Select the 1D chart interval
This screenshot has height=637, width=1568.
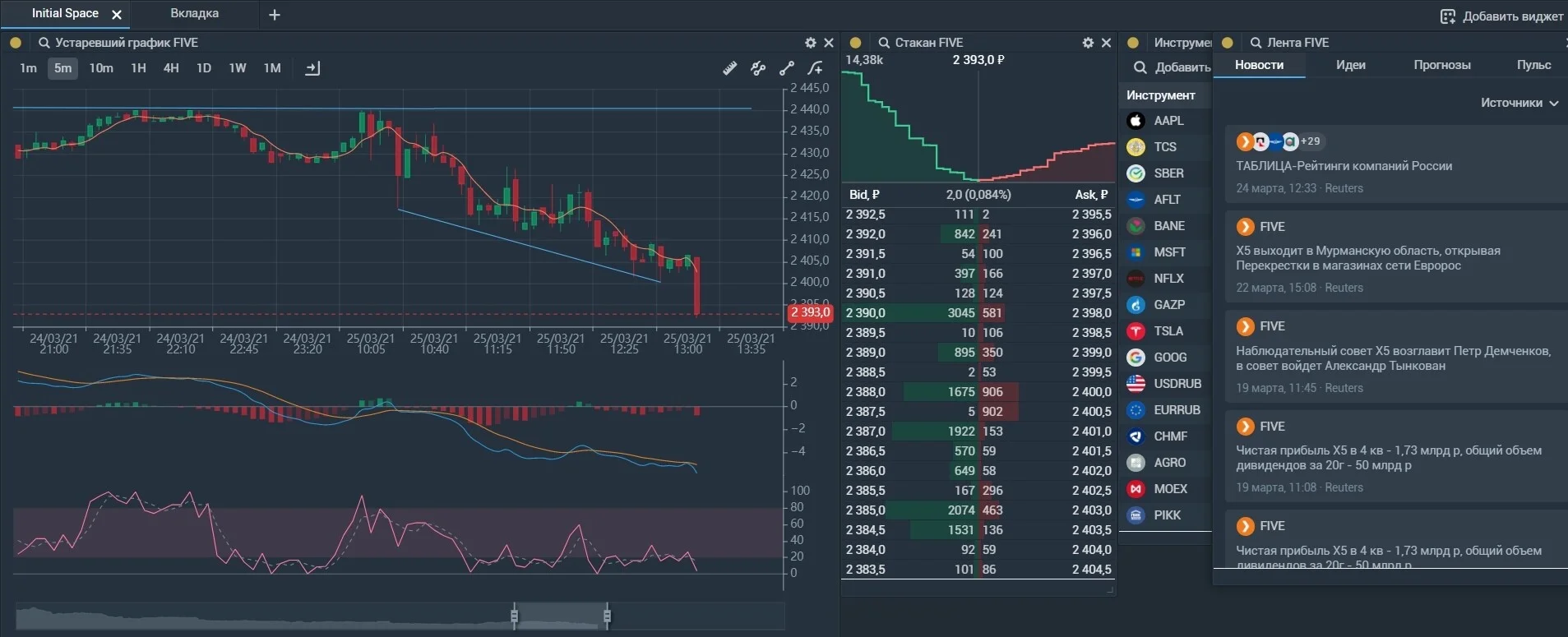(204, 68)
